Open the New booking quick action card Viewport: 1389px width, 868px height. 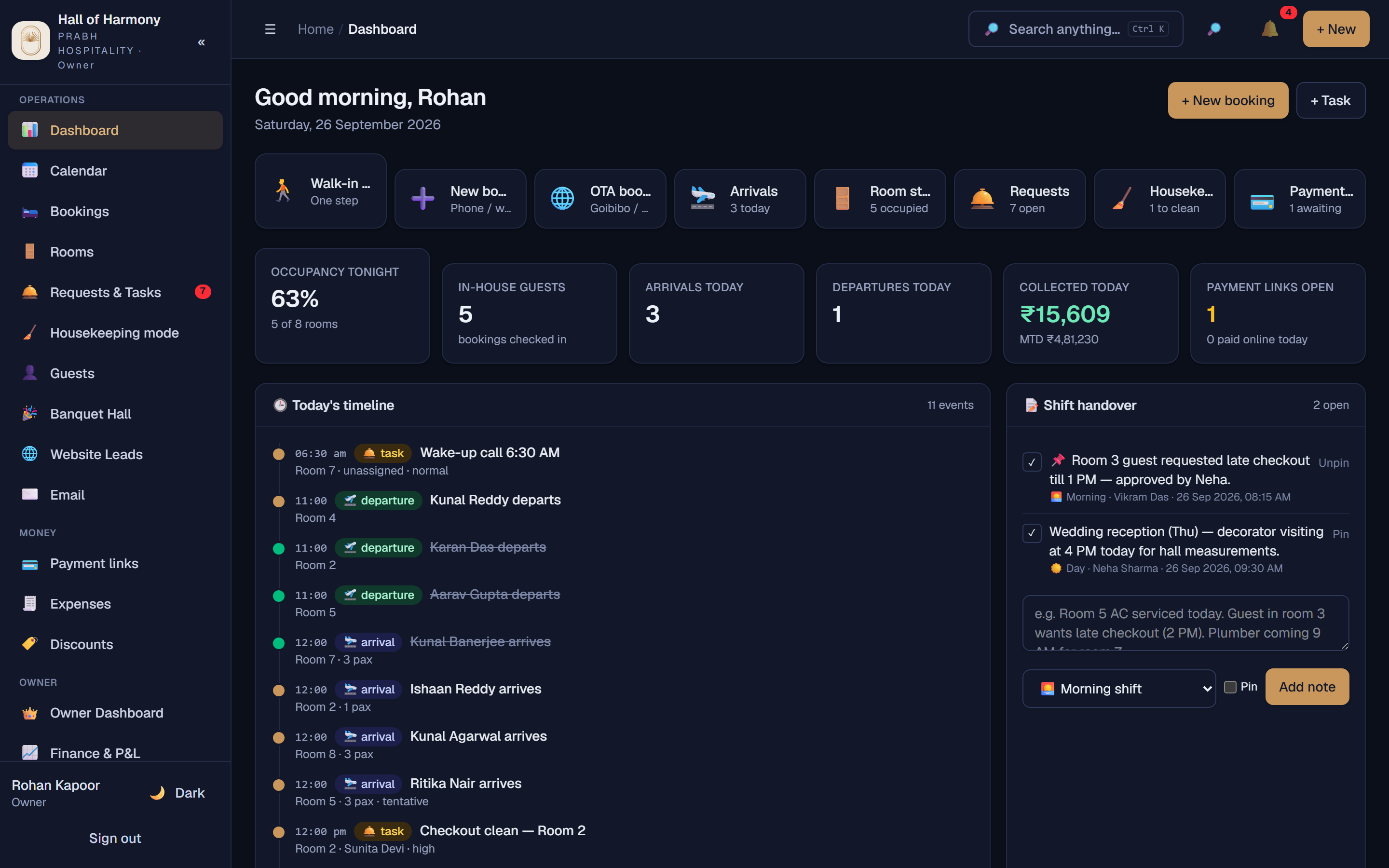[x=460, y=199]
